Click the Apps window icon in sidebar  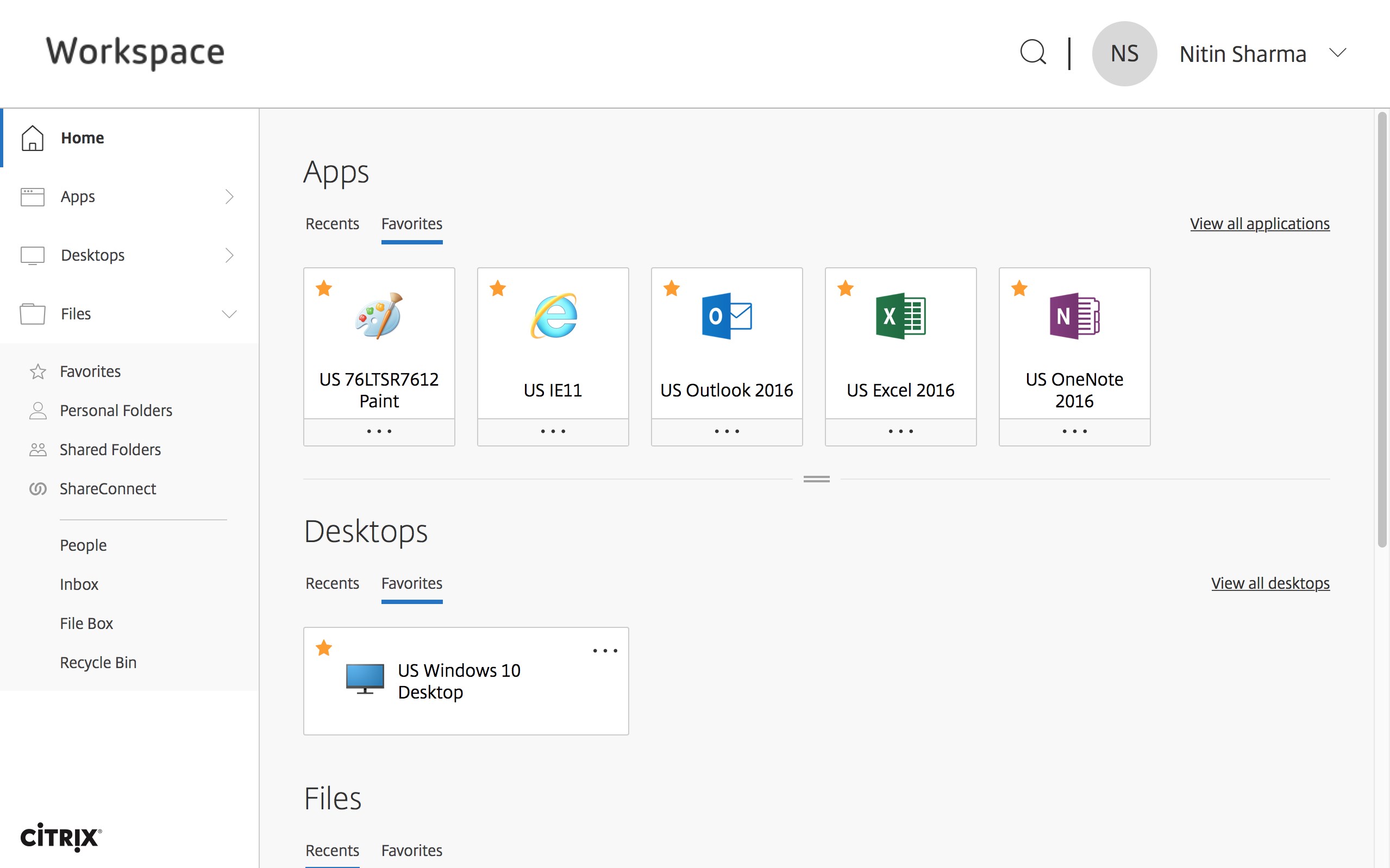point(32,196)
